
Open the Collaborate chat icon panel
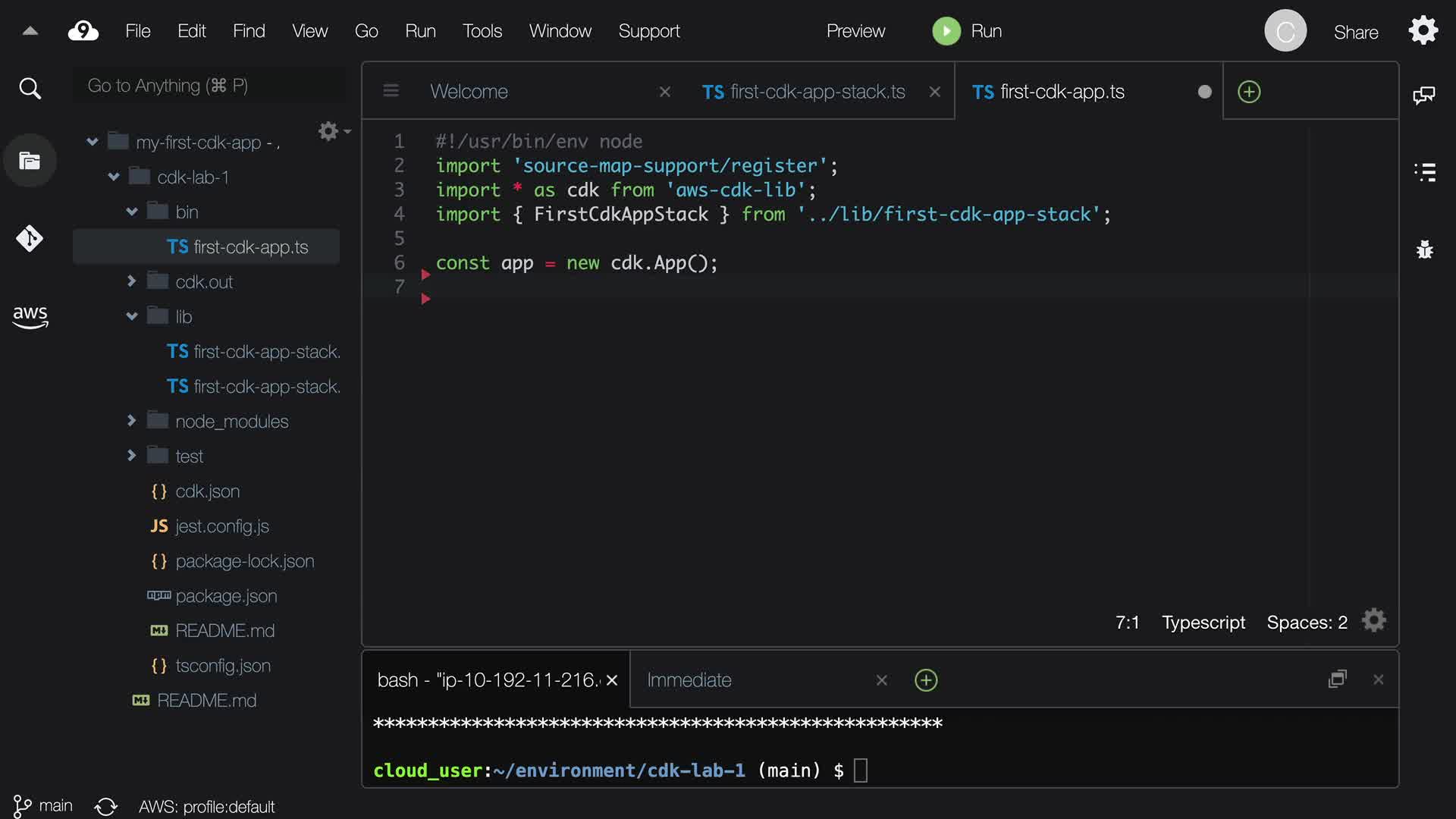pos(1423,95)
